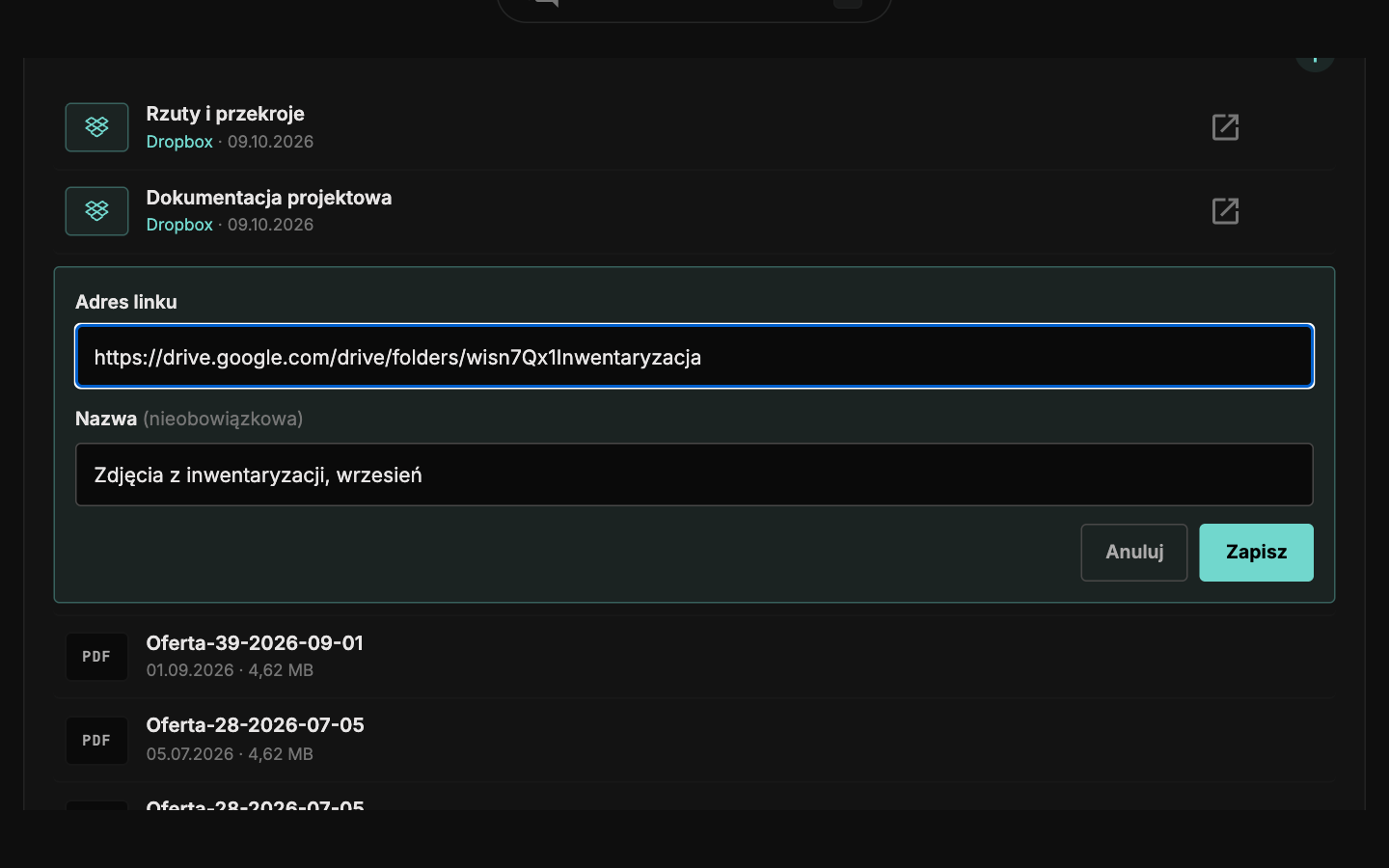Open external link for Dokumentacja projektowa
Viewport: 1389px width, 868px height.
coord(1225,211)
